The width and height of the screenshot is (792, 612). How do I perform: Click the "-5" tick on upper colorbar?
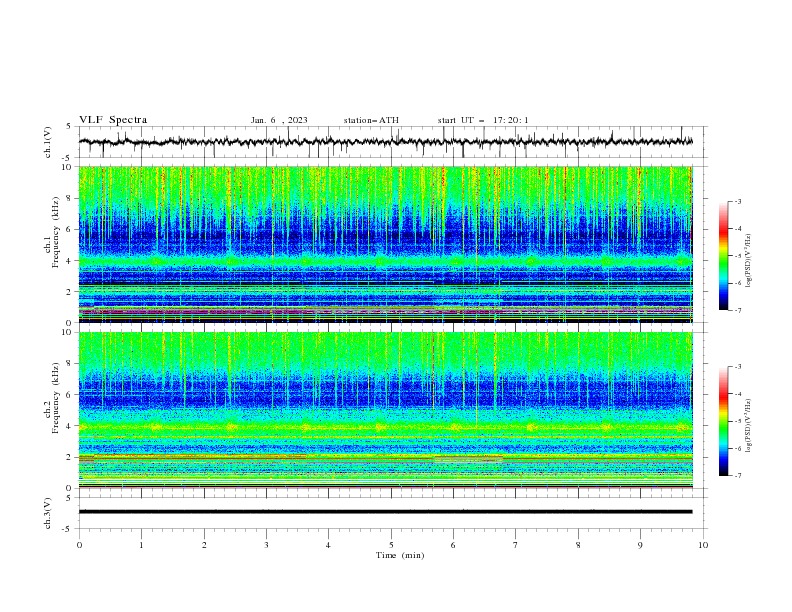click(x=737, y=256)
